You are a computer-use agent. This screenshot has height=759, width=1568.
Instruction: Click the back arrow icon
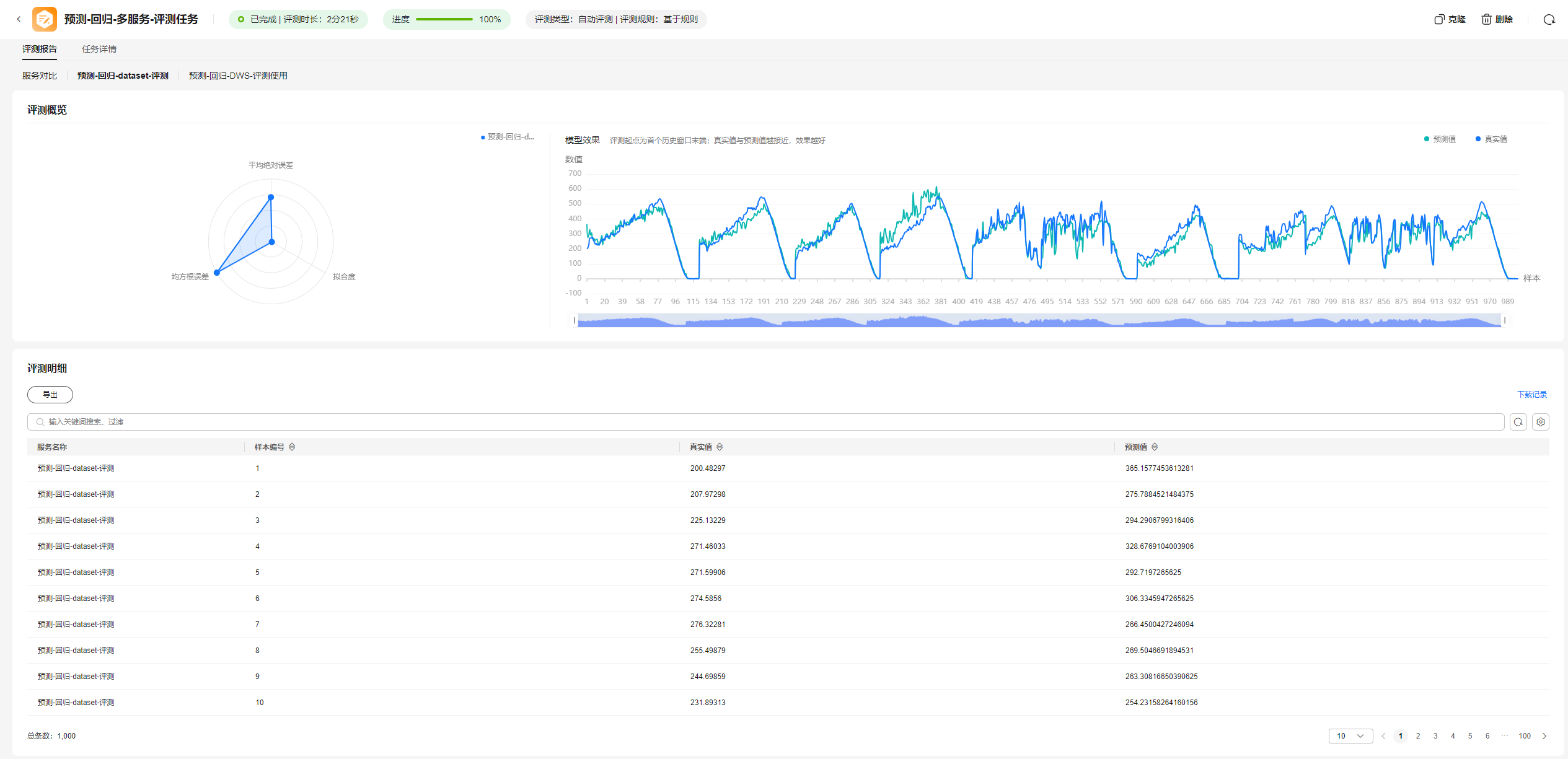[x=19, y=19]
